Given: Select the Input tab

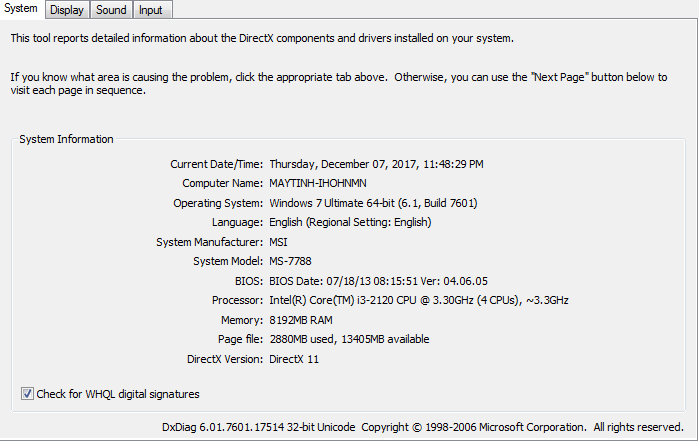Looking at the screenshot, I should coord(151,10).
